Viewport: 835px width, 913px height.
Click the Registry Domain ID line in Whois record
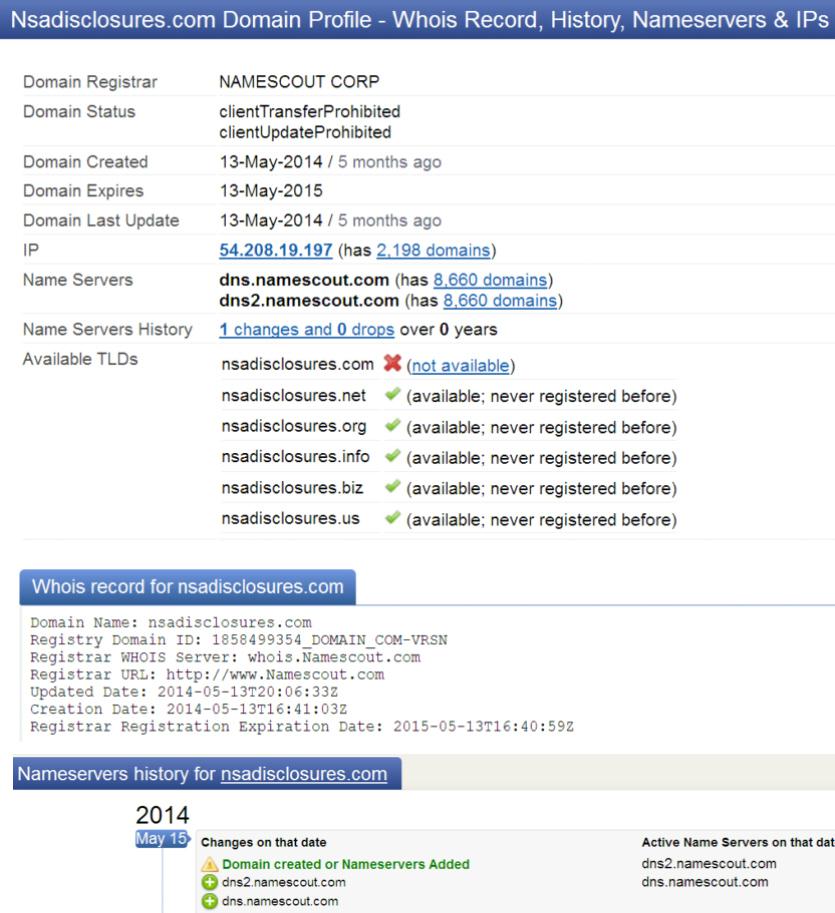click(239, 640)
